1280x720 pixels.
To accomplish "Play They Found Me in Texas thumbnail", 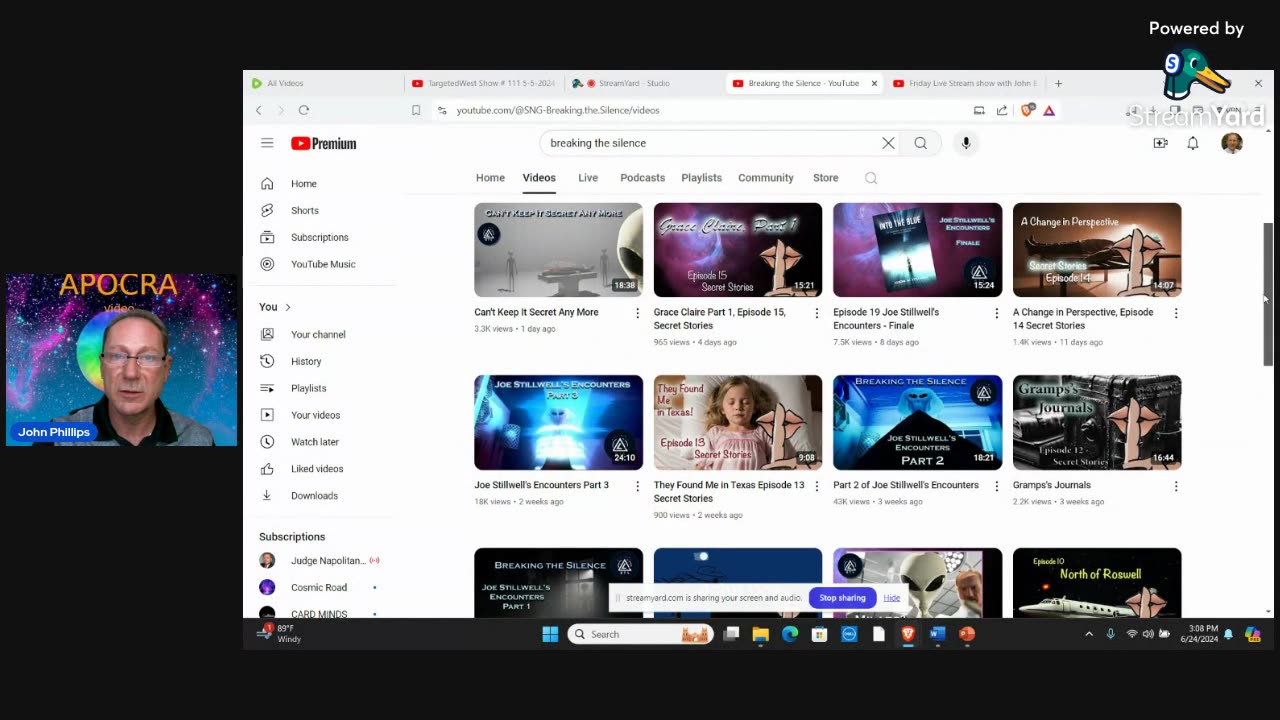I will pos(738,423).
